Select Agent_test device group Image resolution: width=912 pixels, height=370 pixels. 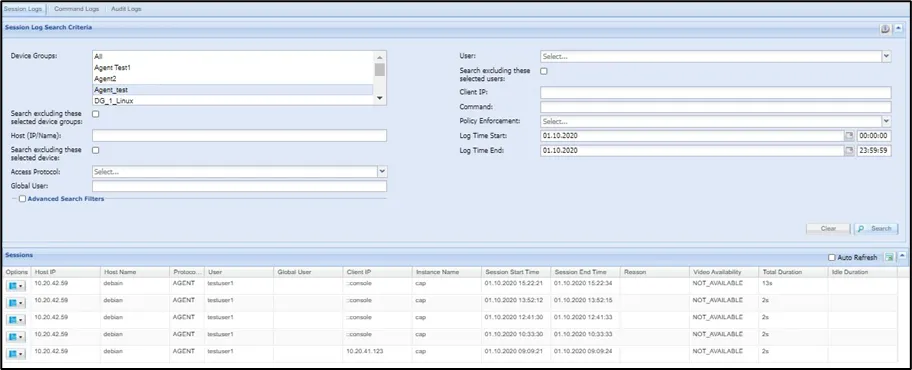click(x=233, y=90)
